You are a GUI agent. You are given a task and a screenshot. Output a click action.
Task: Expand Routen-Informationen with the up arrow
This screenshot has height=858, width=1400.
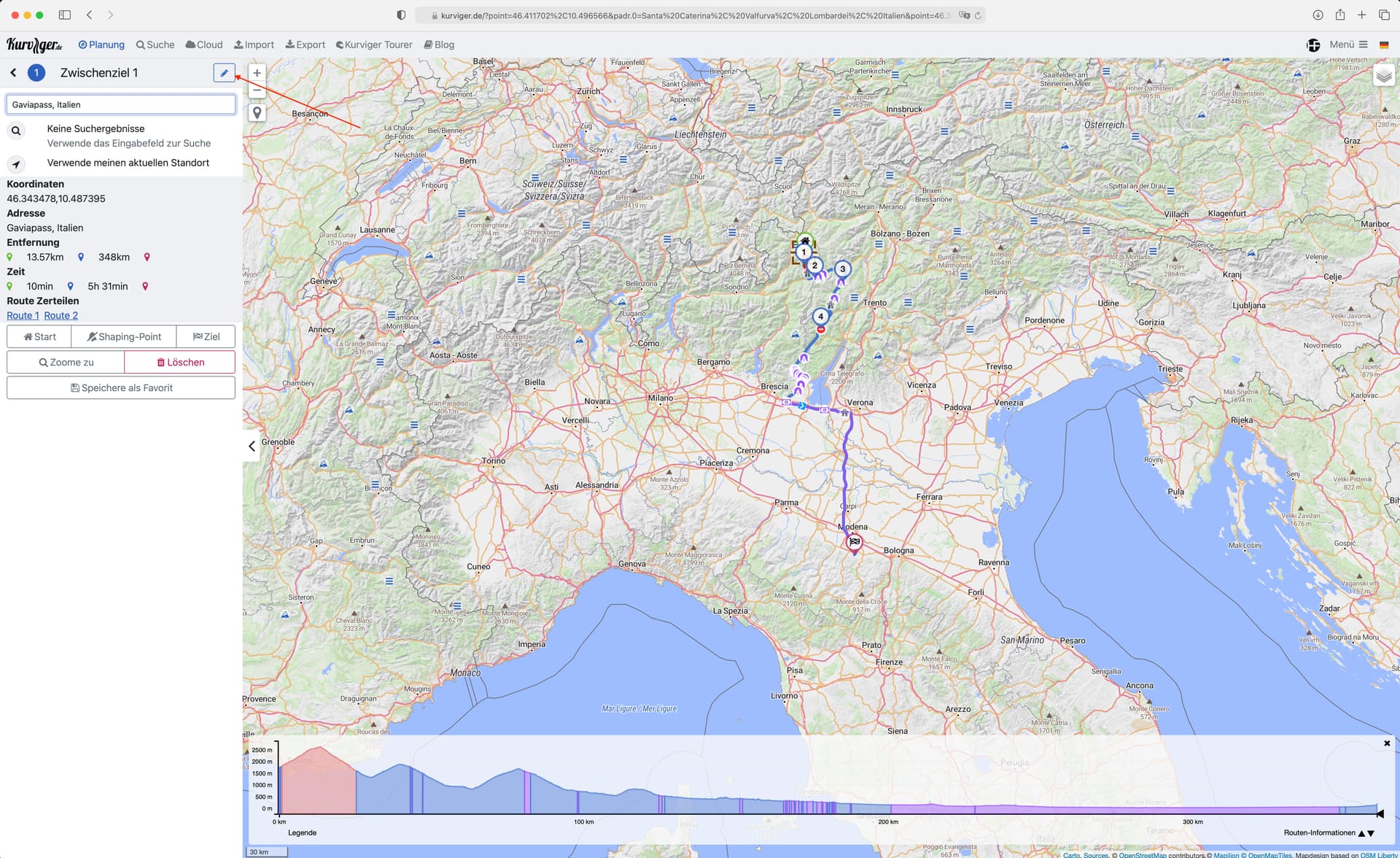click(x=1361, y=833)
